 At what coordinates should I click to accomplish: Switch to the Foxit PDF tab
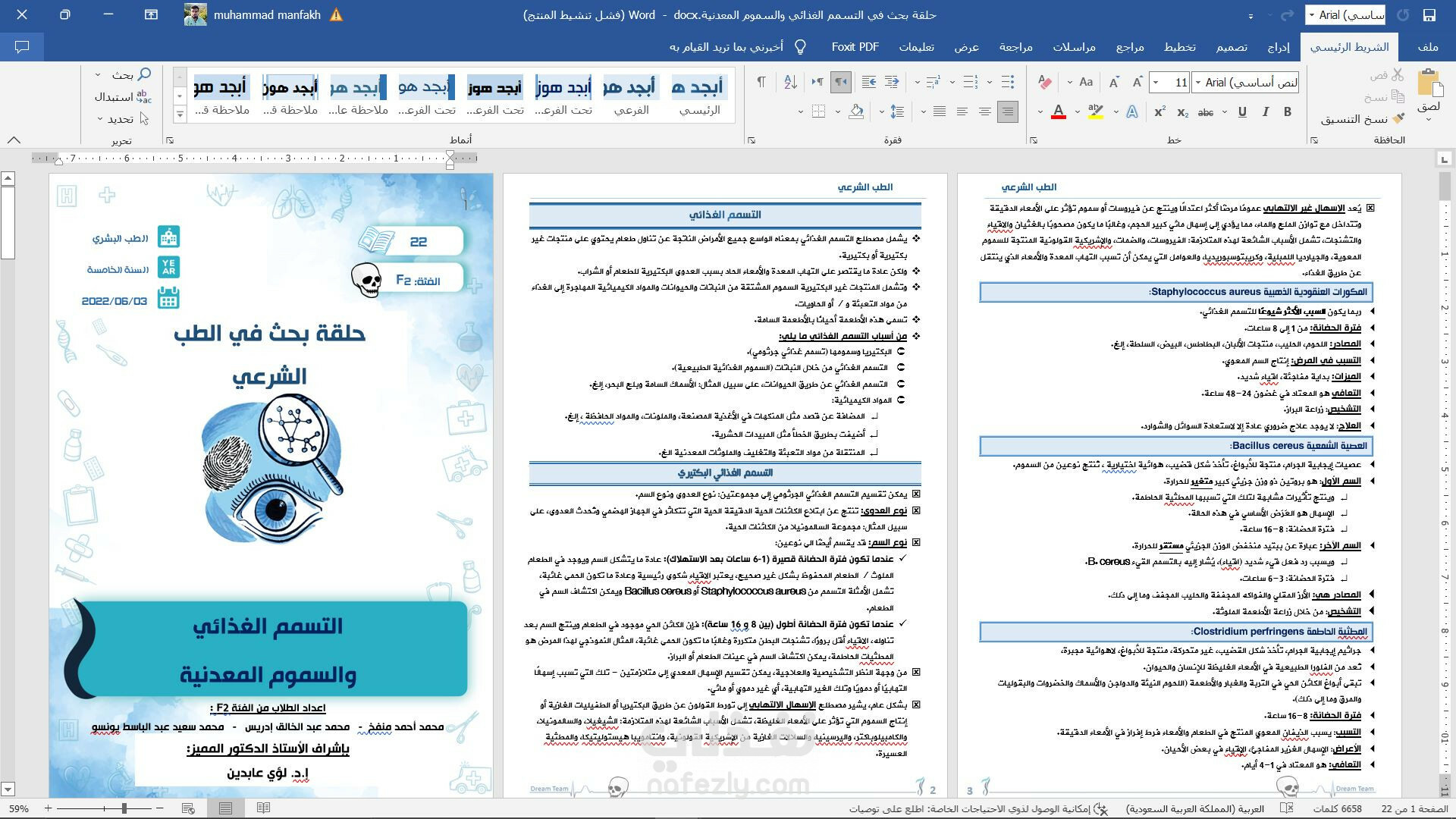(855, 47)
